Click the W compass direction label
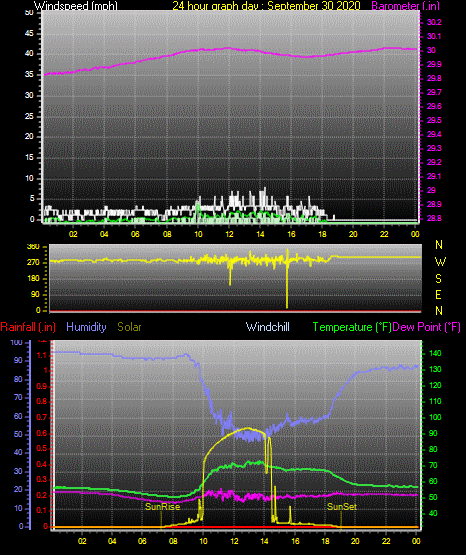The image size is (466, 555). click(x=440, y=262)
